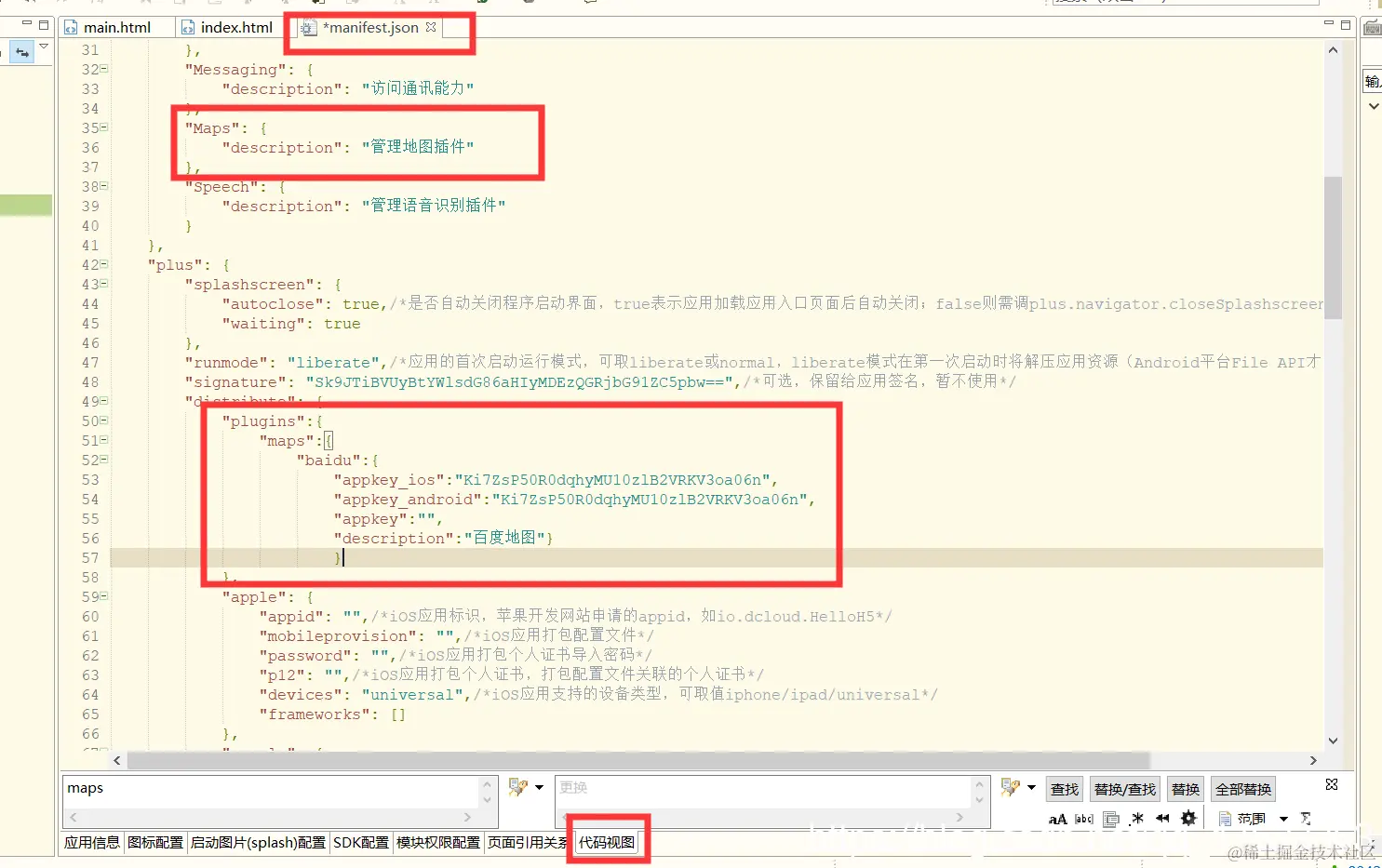
Task: Collapse the plugins block at line 50
Action: [104, 421]
